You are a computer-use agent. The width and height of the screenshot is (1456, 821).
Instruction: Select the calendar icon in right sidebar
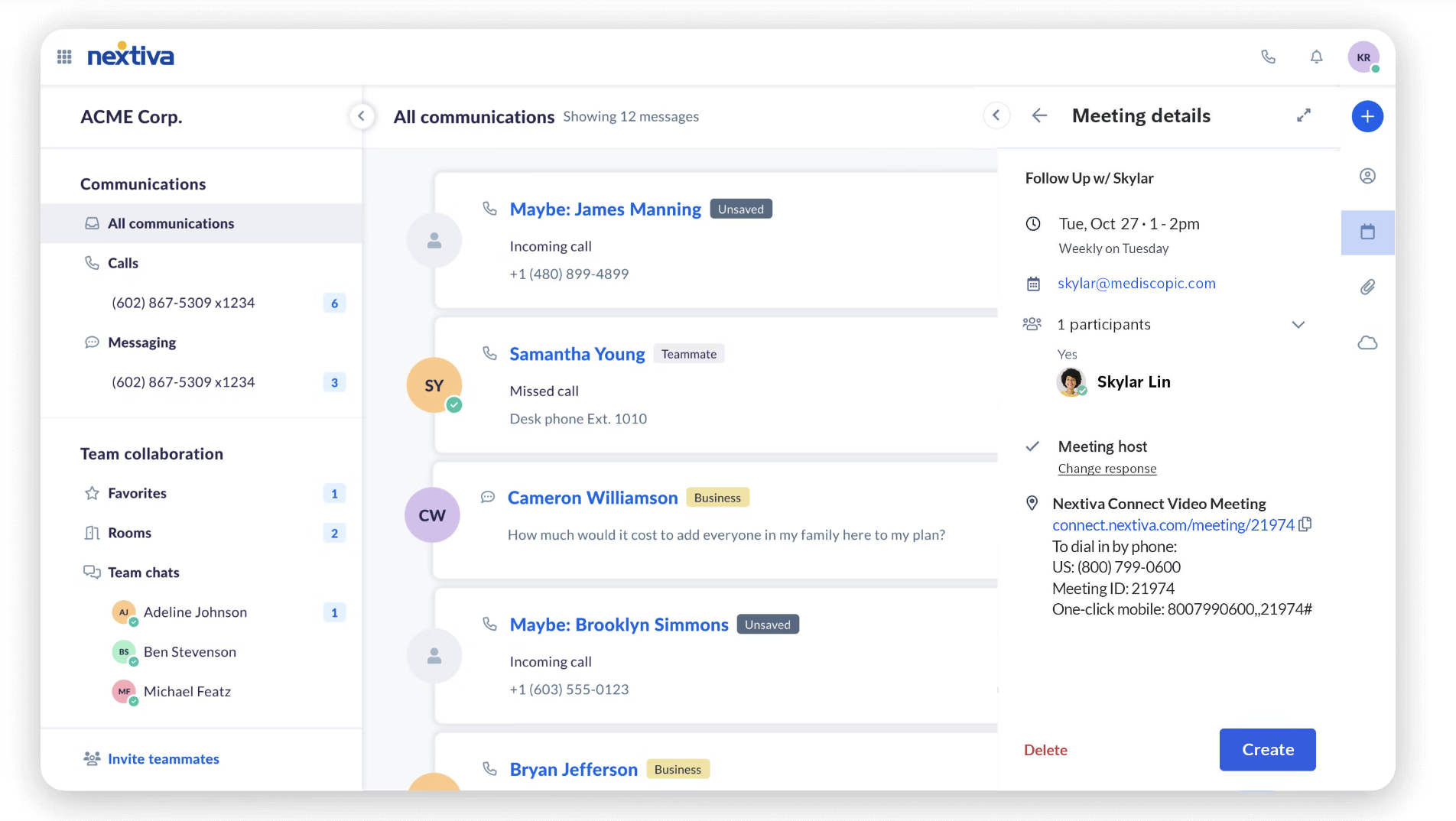click(1367, 232)
